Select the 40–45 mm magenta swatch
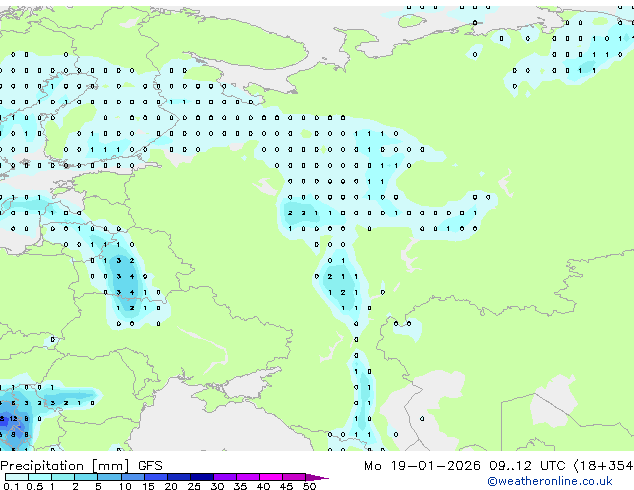The image size is (634, 490). point(271,477)
